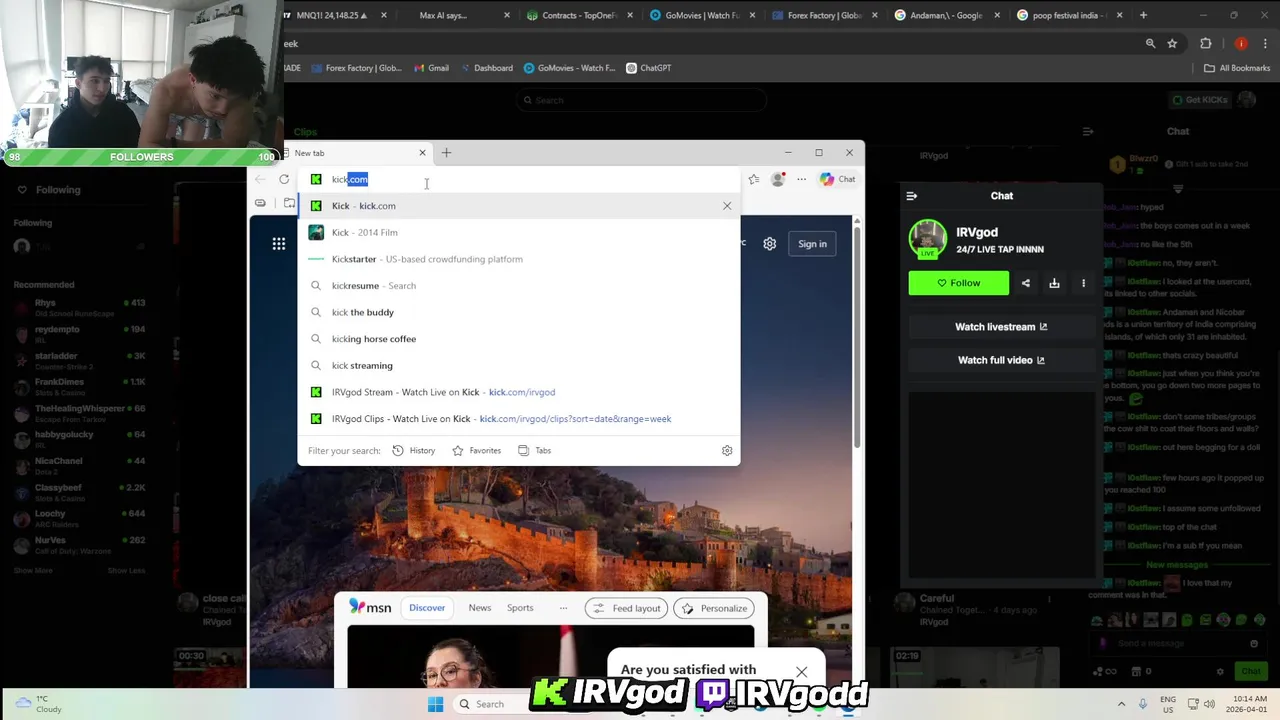The width and height of the screenshot is (1280, 720).
Task: Open Gmail bookmark in Chrome
Action: point(431,68)
